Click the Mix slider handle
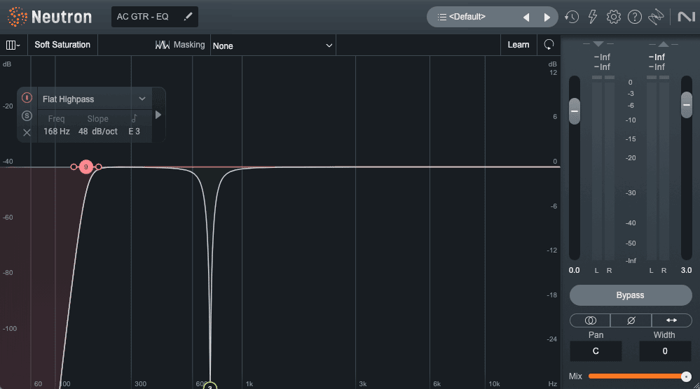Screen dimensions: 700x389 tap(686, 376)
